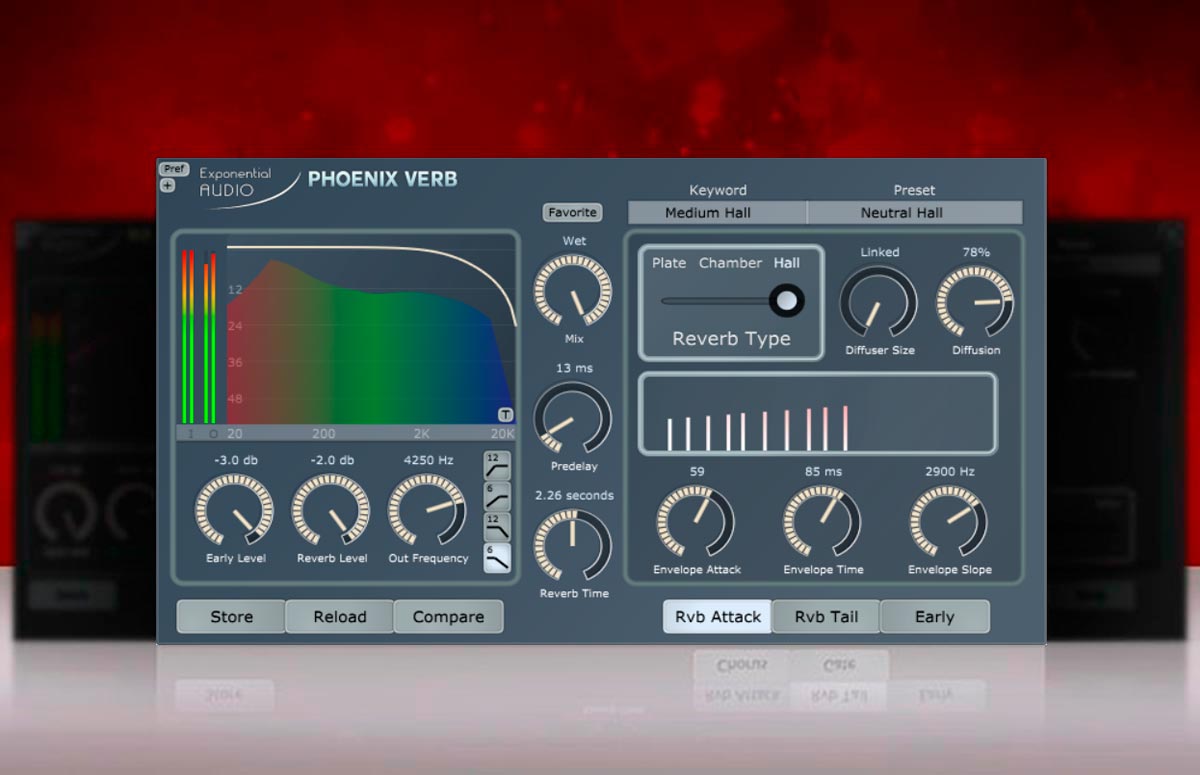Click the PHOENIX VERB title
This screenshot has height=775, width=1200.
pyautogui.click(x=382, y=180)
